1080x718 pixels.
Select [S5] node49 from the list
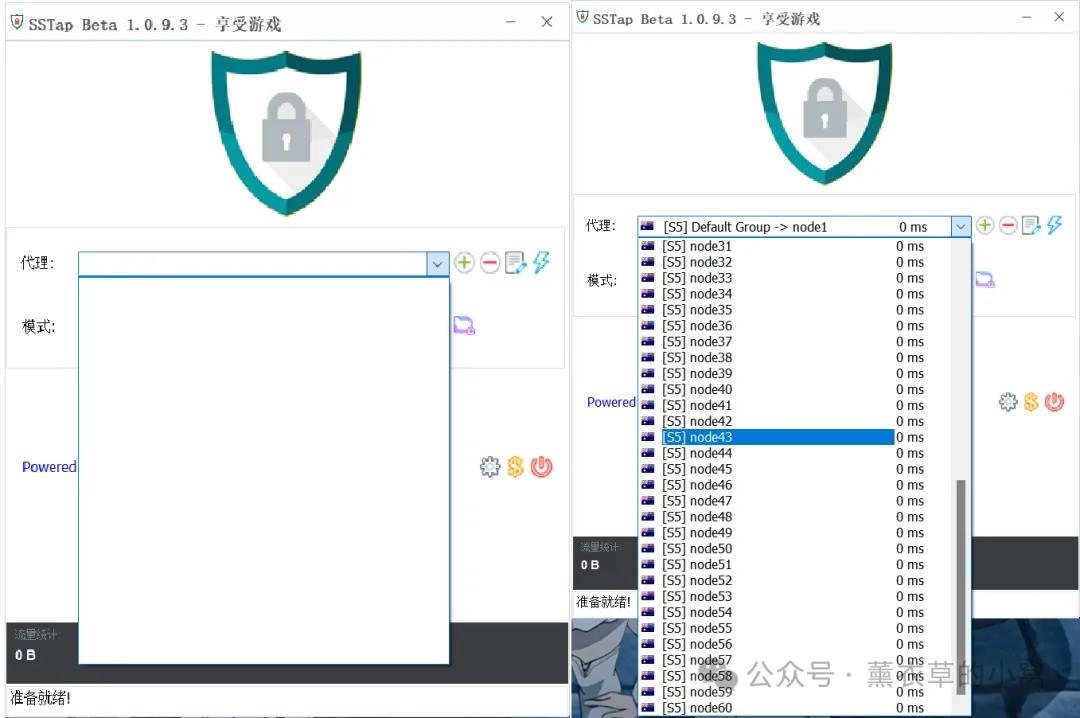tap(795, 532)
